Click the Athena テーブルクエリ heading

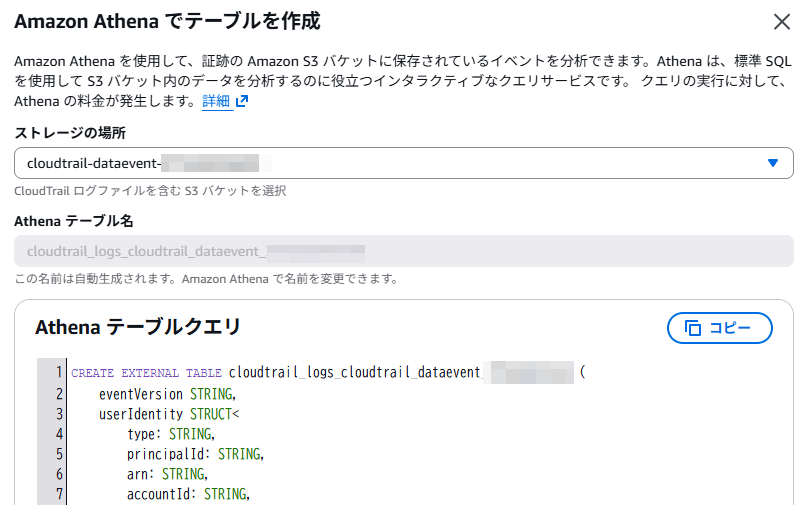pyautogui.click(x=137, y=327)
